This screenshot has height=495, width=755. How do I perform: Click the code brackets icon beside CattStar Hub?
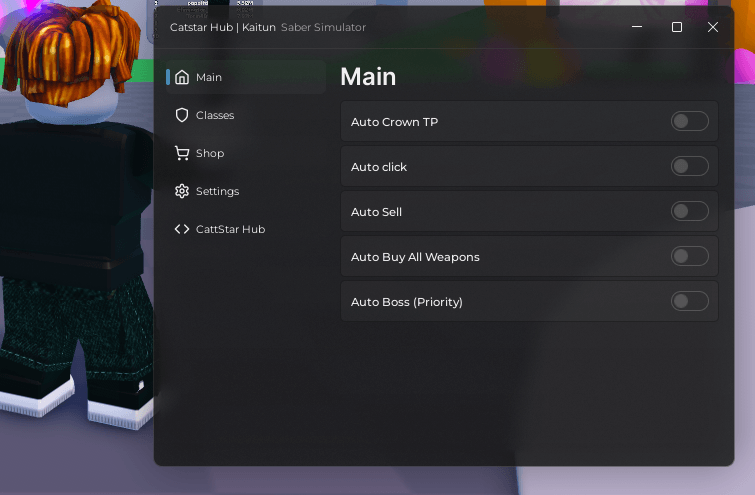click(182, 229)
